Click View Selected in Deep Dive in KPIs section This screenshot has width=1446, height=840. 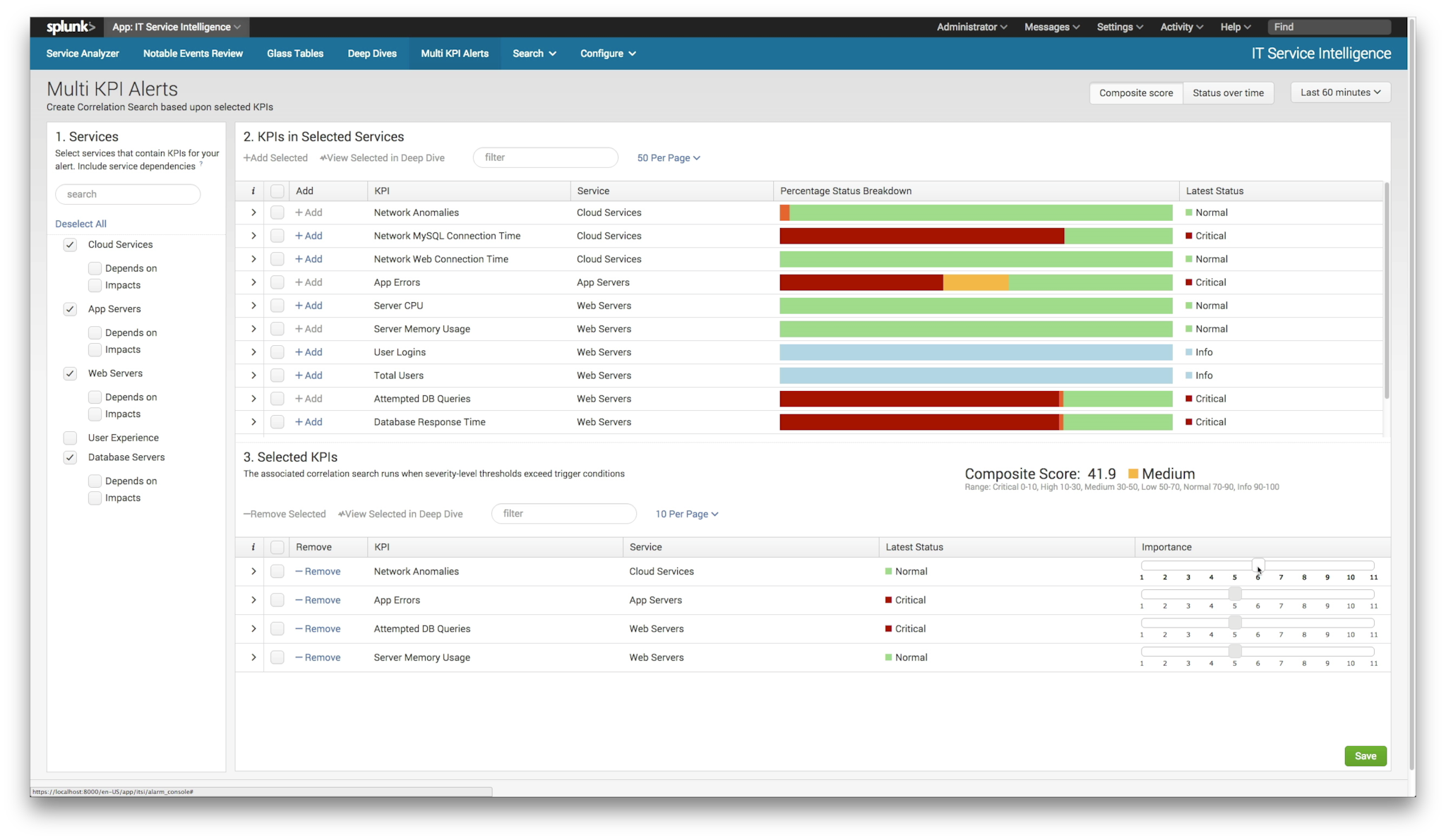[382, 158]
